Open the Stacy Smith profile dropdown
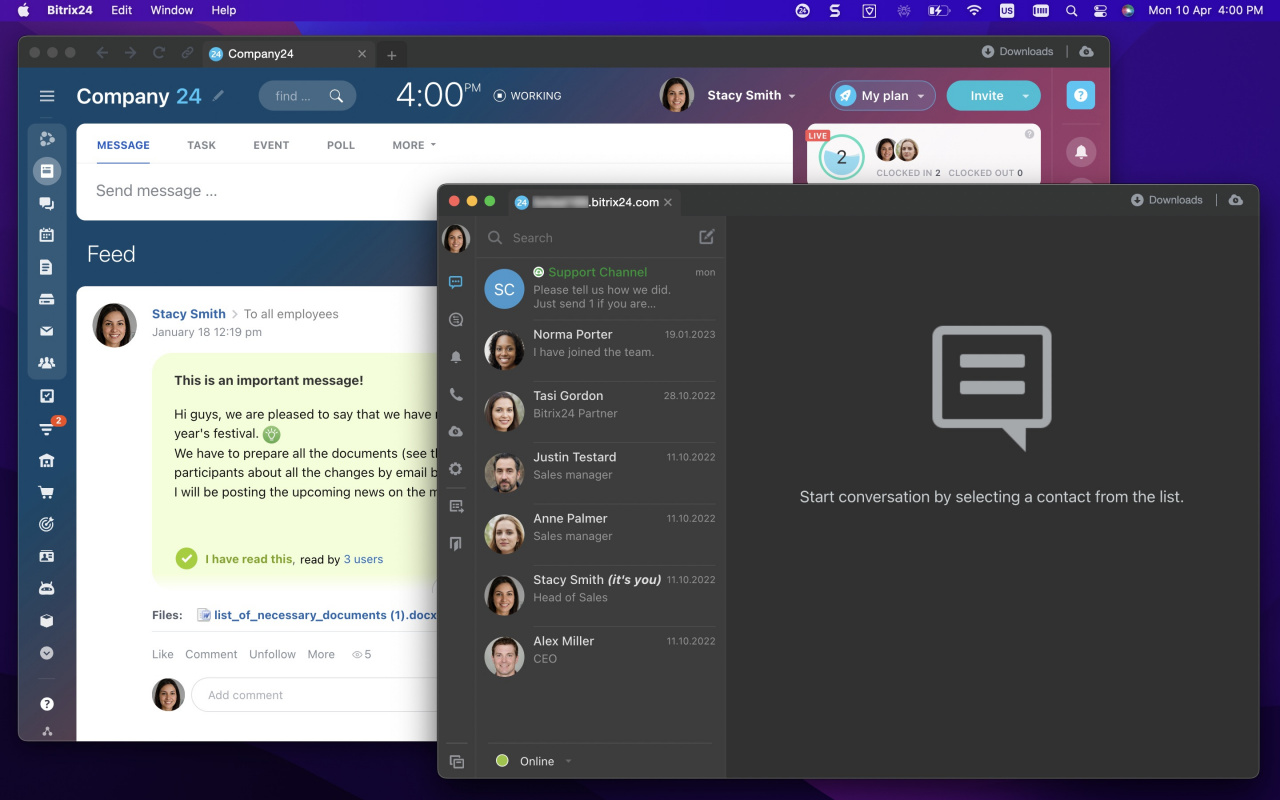This screenshot has height=800, width=1280. pos(751,96)
